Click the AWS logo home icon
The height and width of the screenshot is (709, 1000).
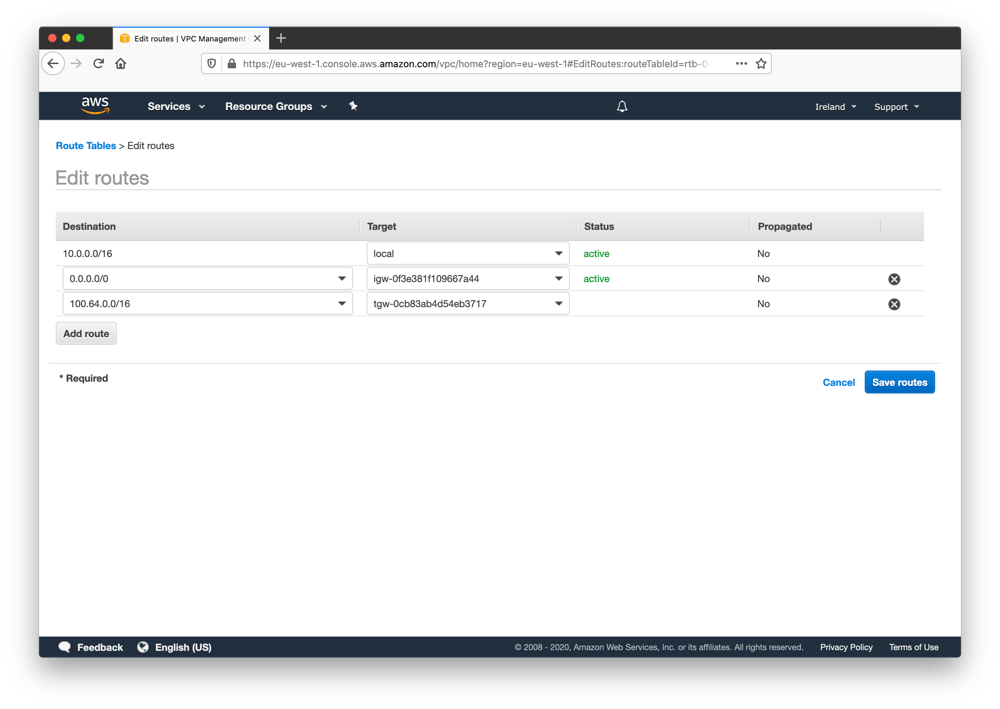(95, 106)
